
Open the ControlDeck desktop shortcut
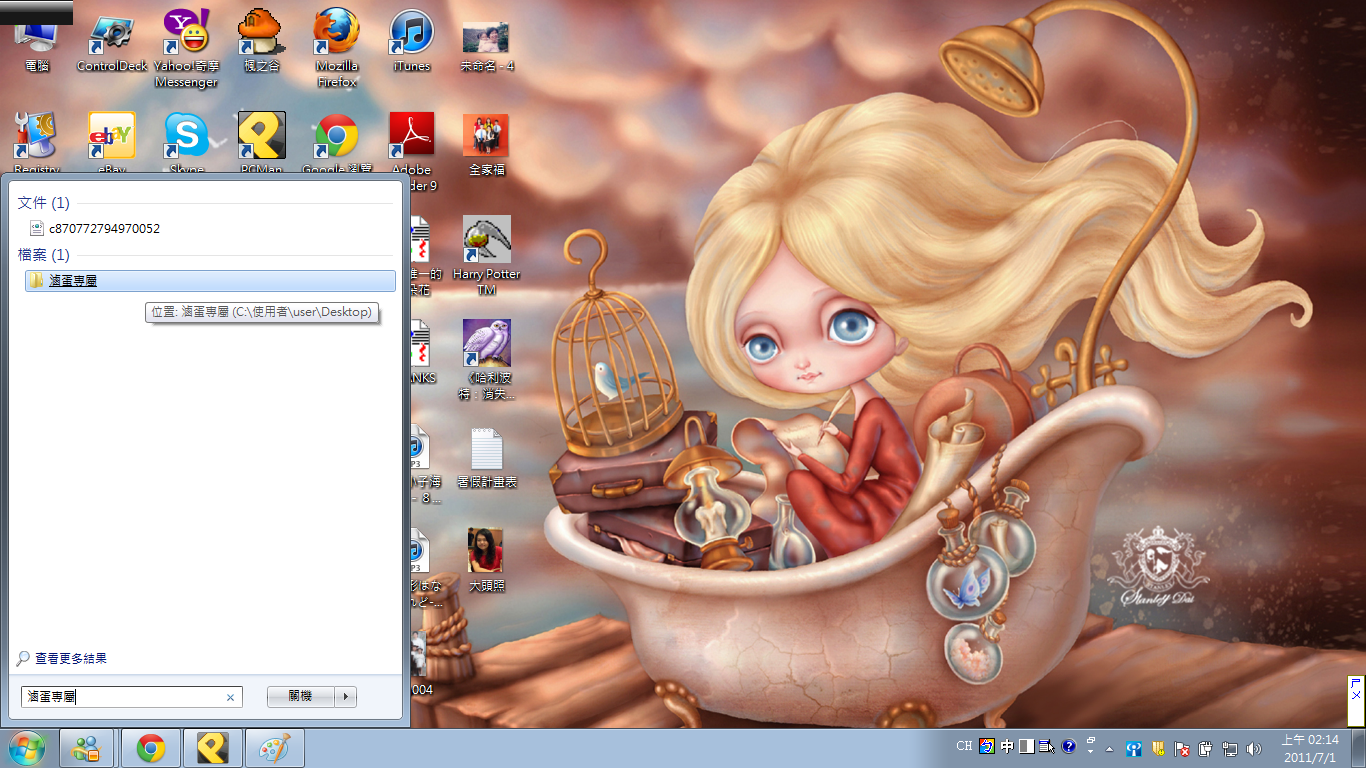[111, 42]
